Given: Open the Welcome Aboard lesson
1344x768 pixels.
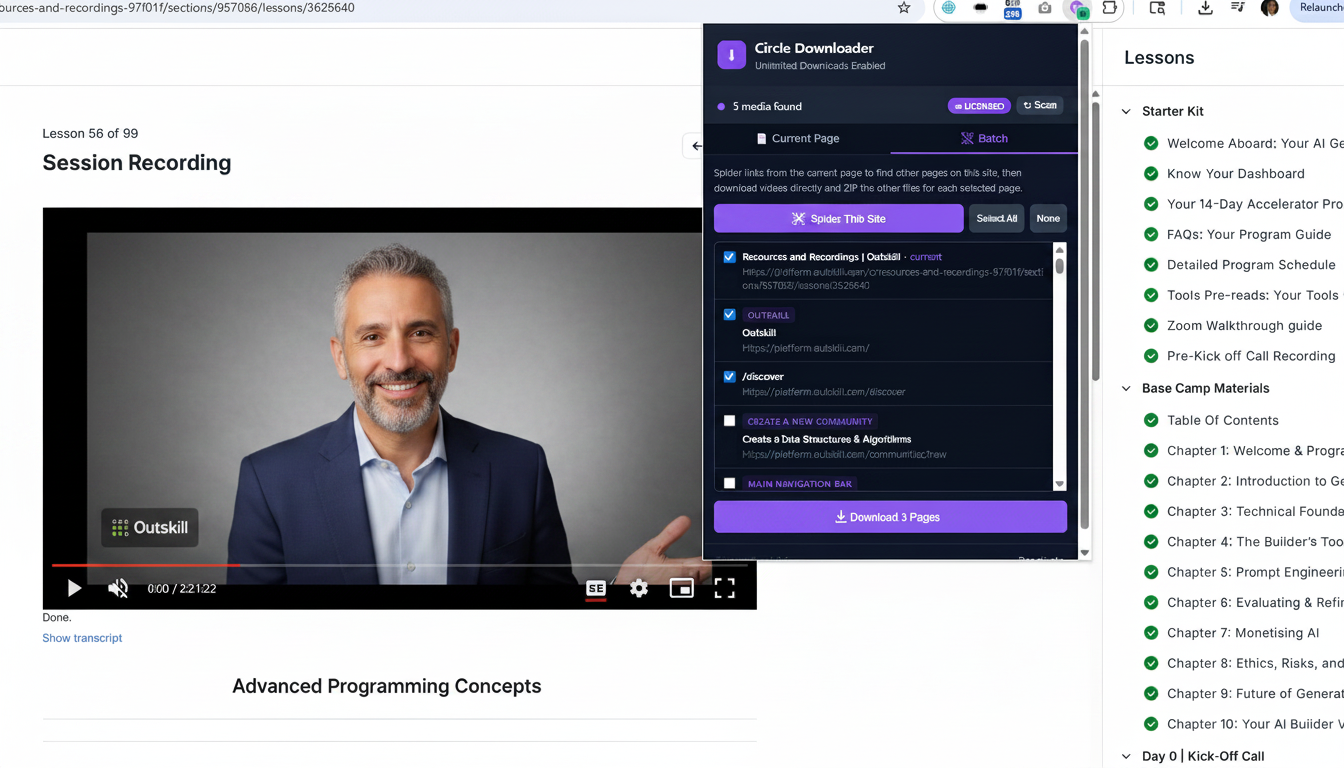Looking at the screenshot, I should point(1255,143).
